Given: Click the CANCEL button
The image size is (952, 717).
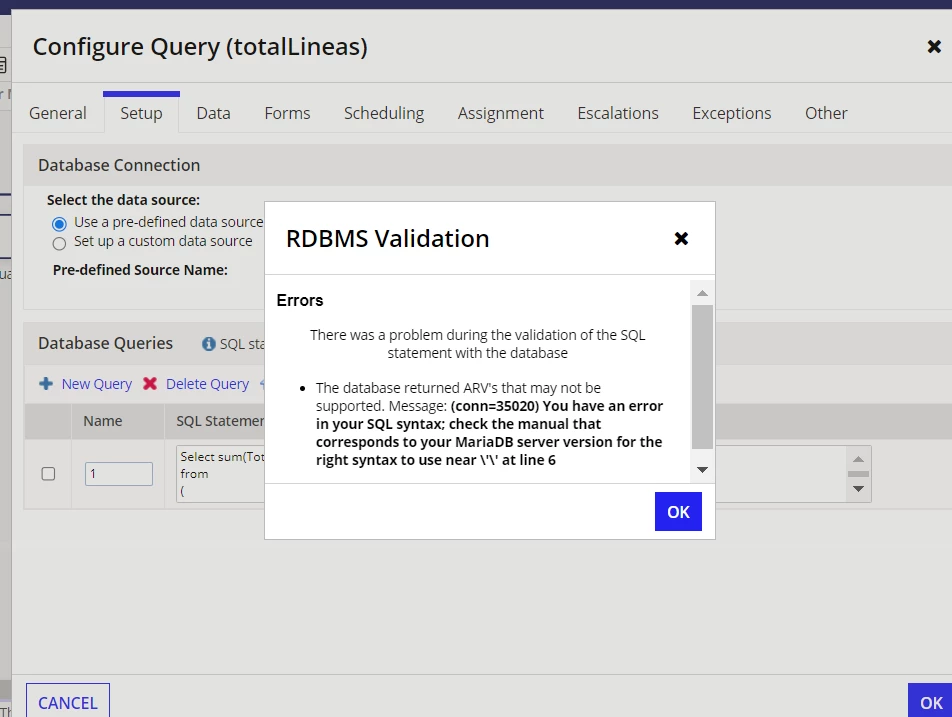Looking at the screenshot, I should coord(68,702).
